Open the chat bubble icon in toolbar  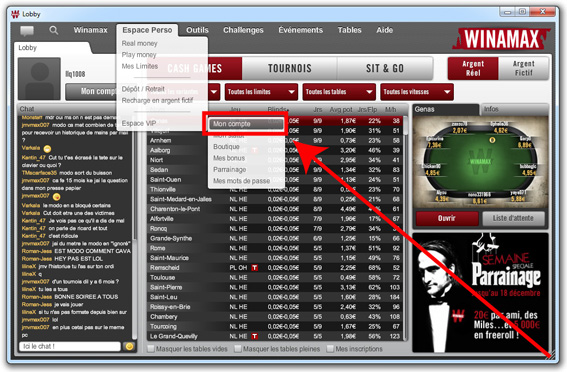tap(27, 31)
